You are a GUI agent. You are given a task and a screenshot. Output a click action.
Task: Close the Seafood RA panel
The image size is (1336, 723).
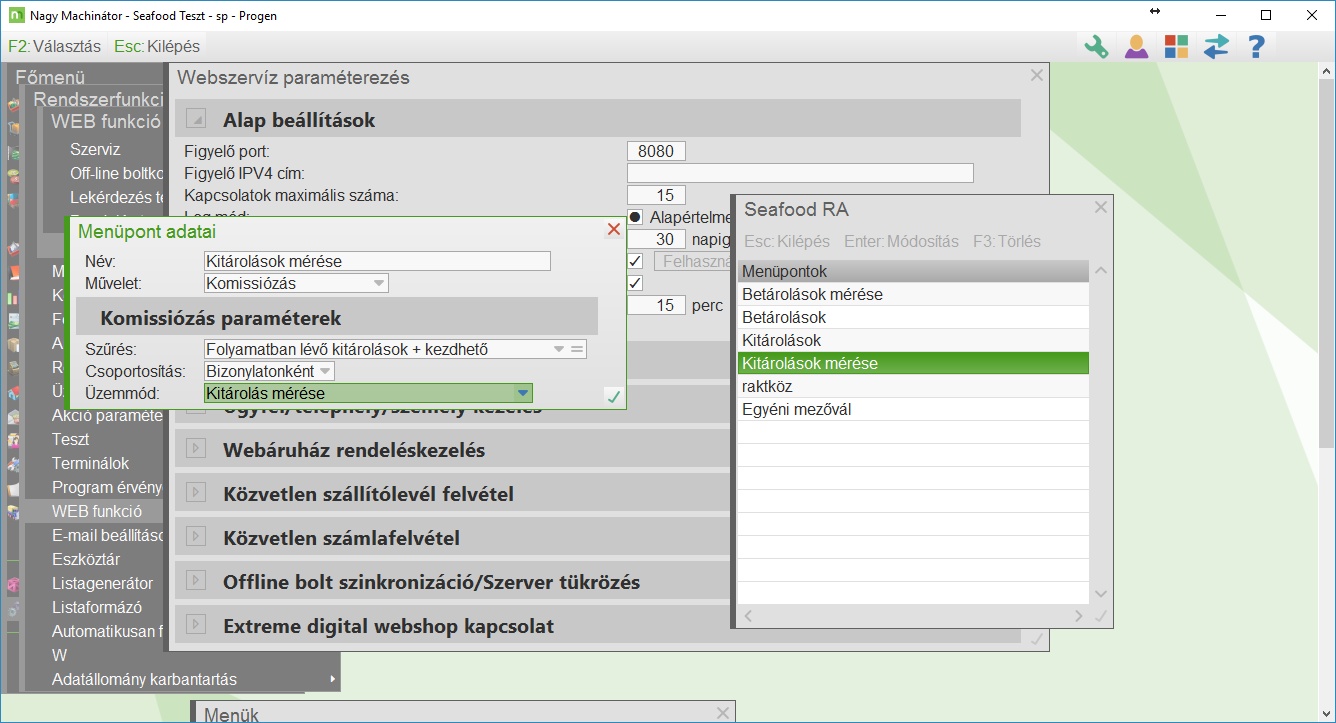pos(1101,208)
